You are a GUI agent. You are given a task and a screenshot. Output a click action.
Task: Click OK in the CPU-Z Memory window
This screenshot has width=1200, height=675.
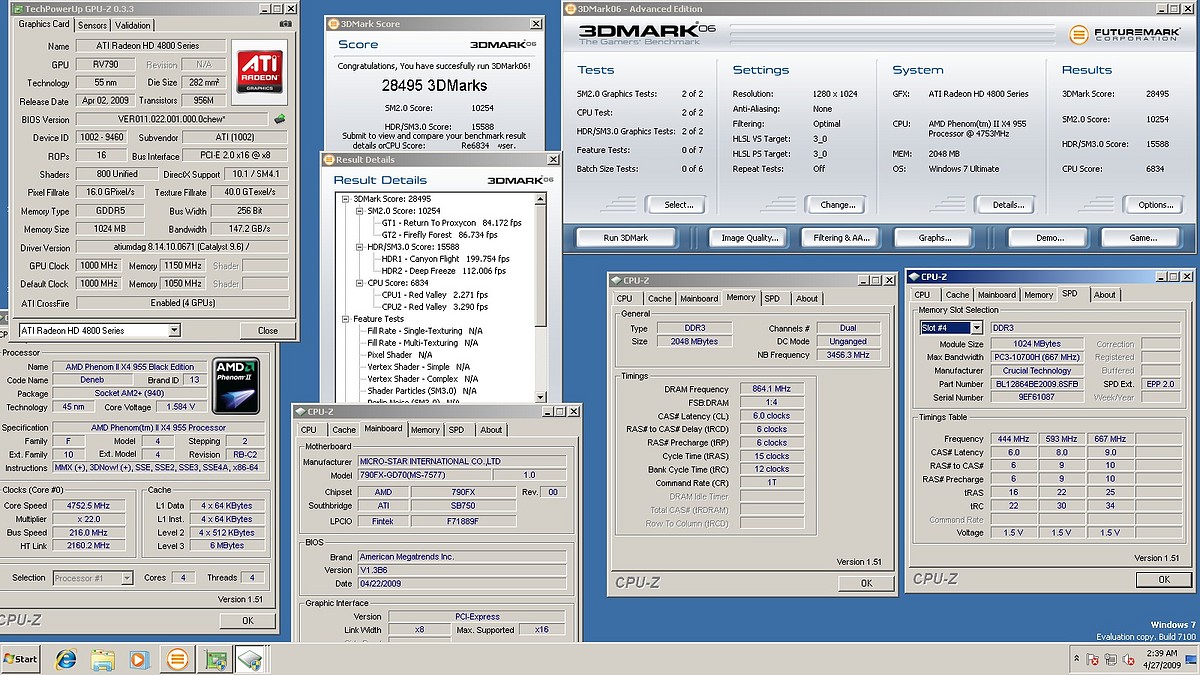tap(866, 583)
